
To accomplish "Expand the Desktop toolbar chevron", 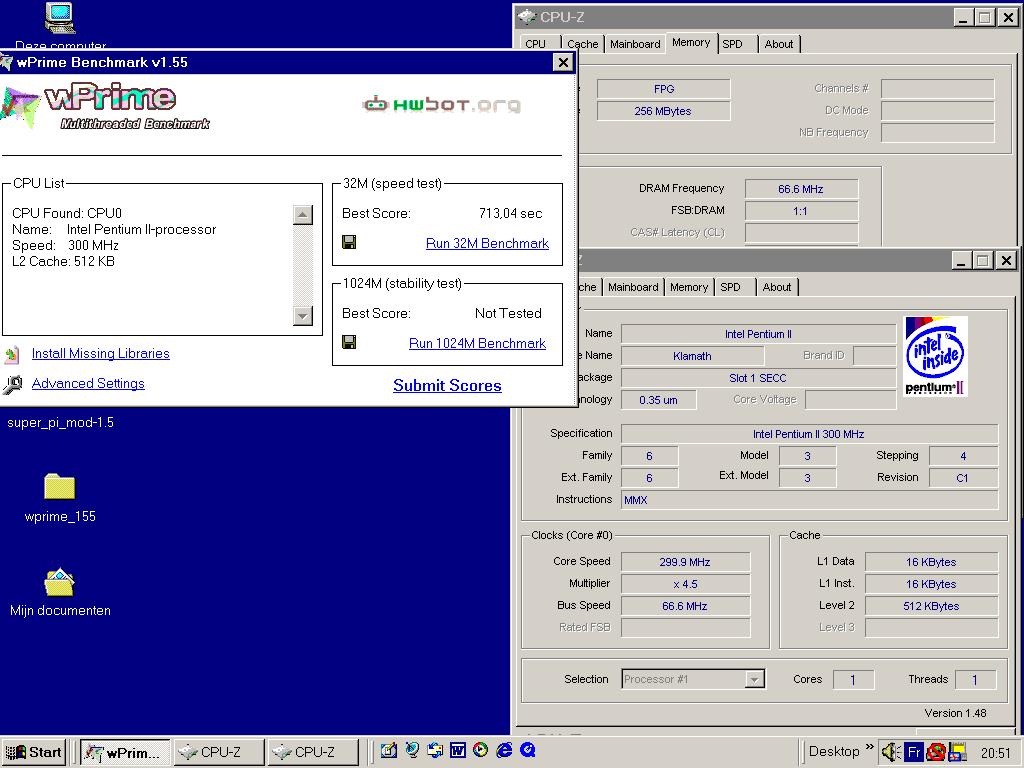I will point(869,747).
